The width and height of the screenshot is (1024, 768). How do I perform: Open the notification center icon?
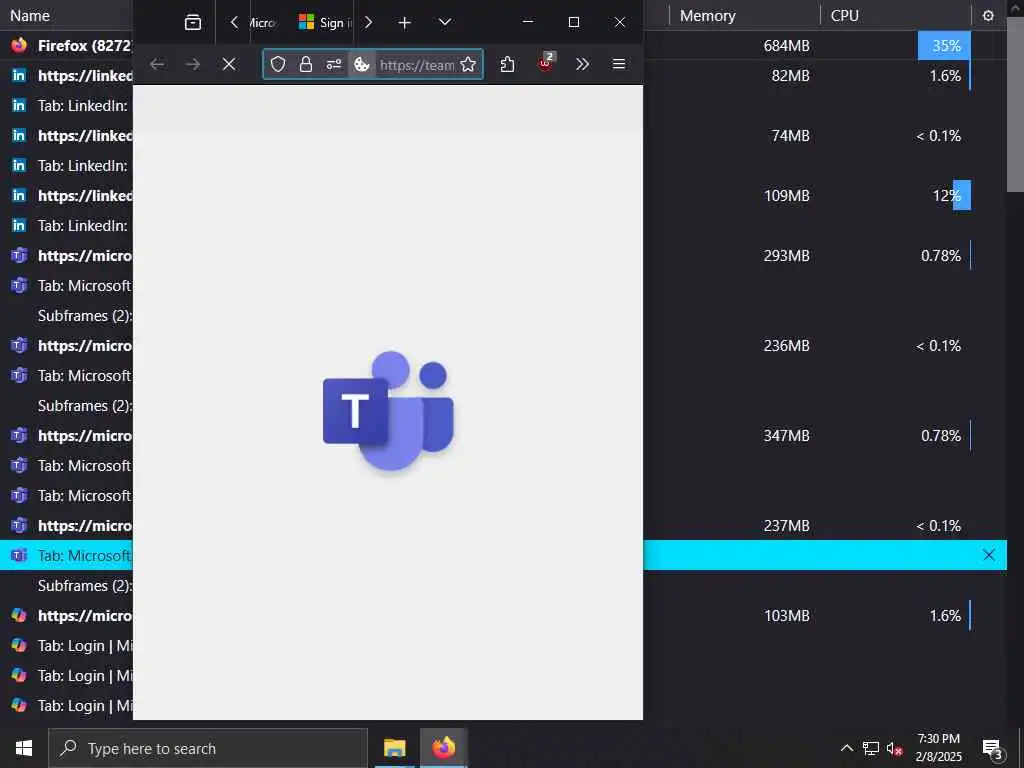point(993,750)
